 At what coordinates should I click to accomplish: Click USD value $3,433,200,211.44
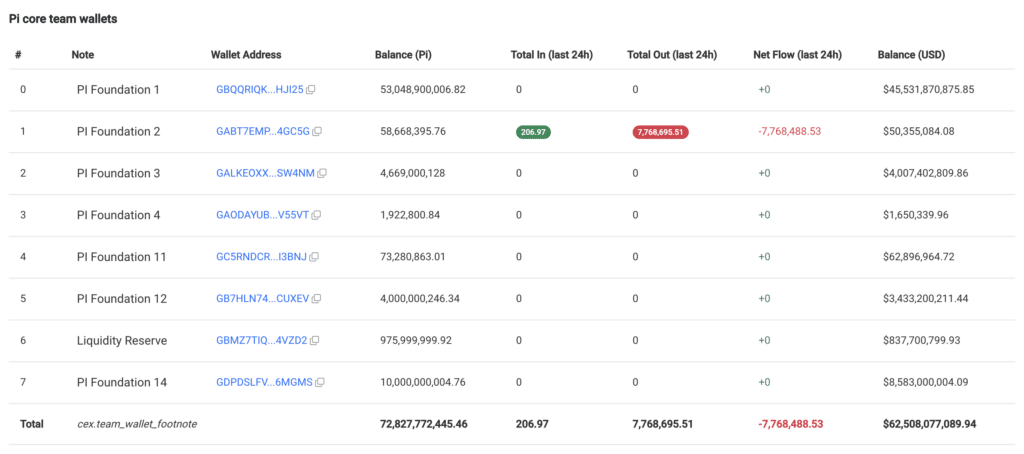tap(926, 299)
